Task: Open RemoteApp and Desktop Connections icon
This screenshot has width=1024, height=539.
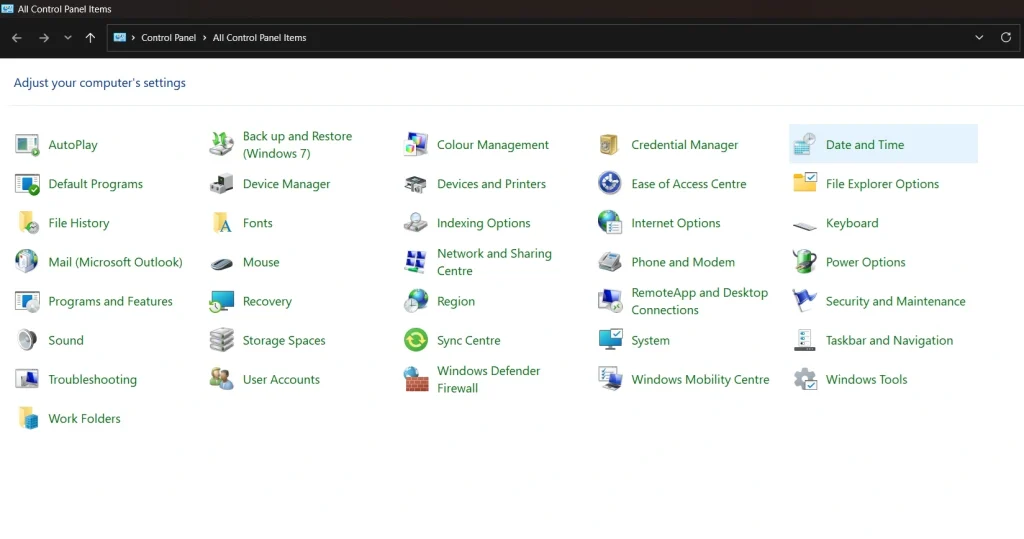Action: pos(610,301)
